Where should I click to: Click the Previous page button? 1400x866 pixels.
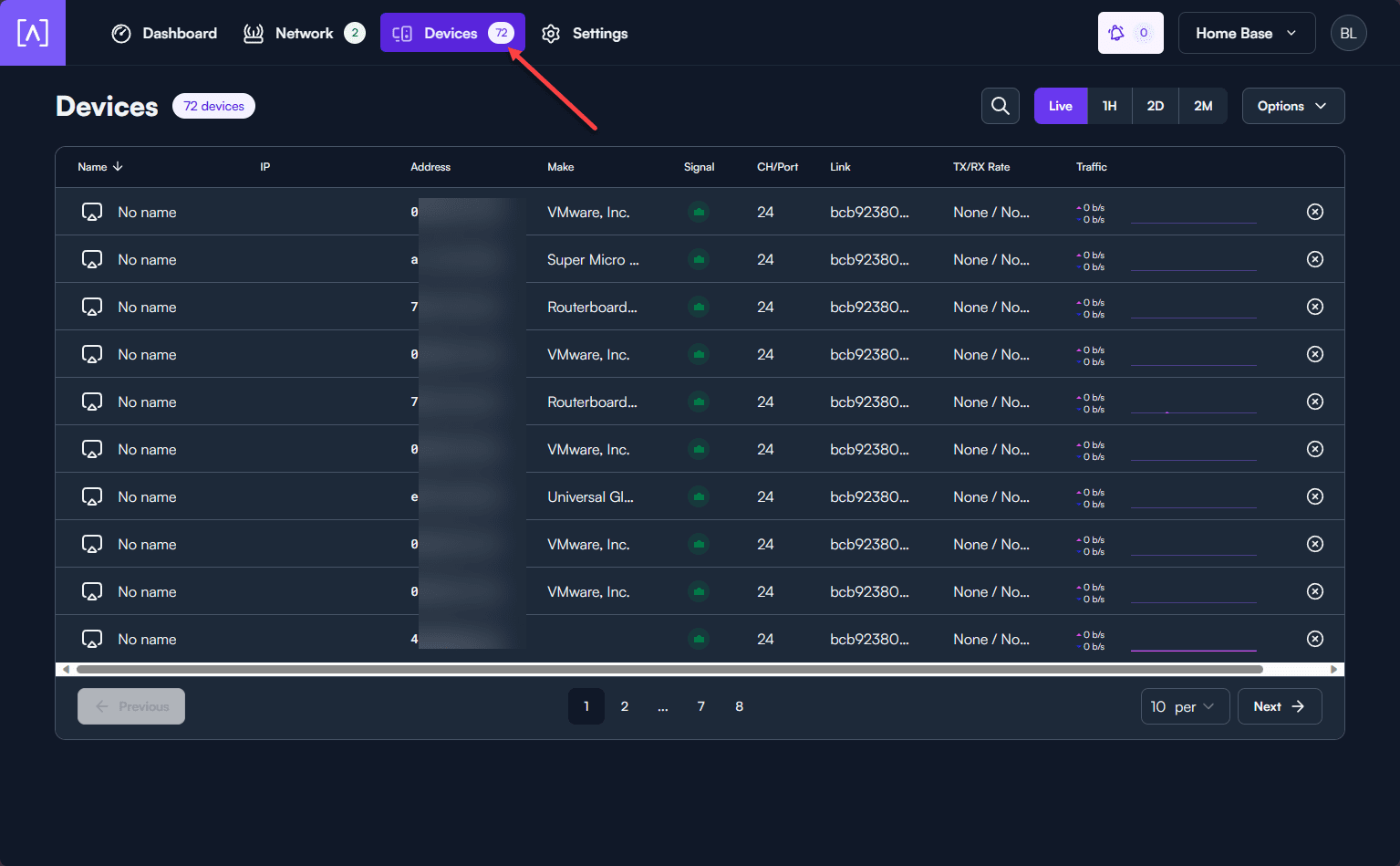click(x=131, y=706)
